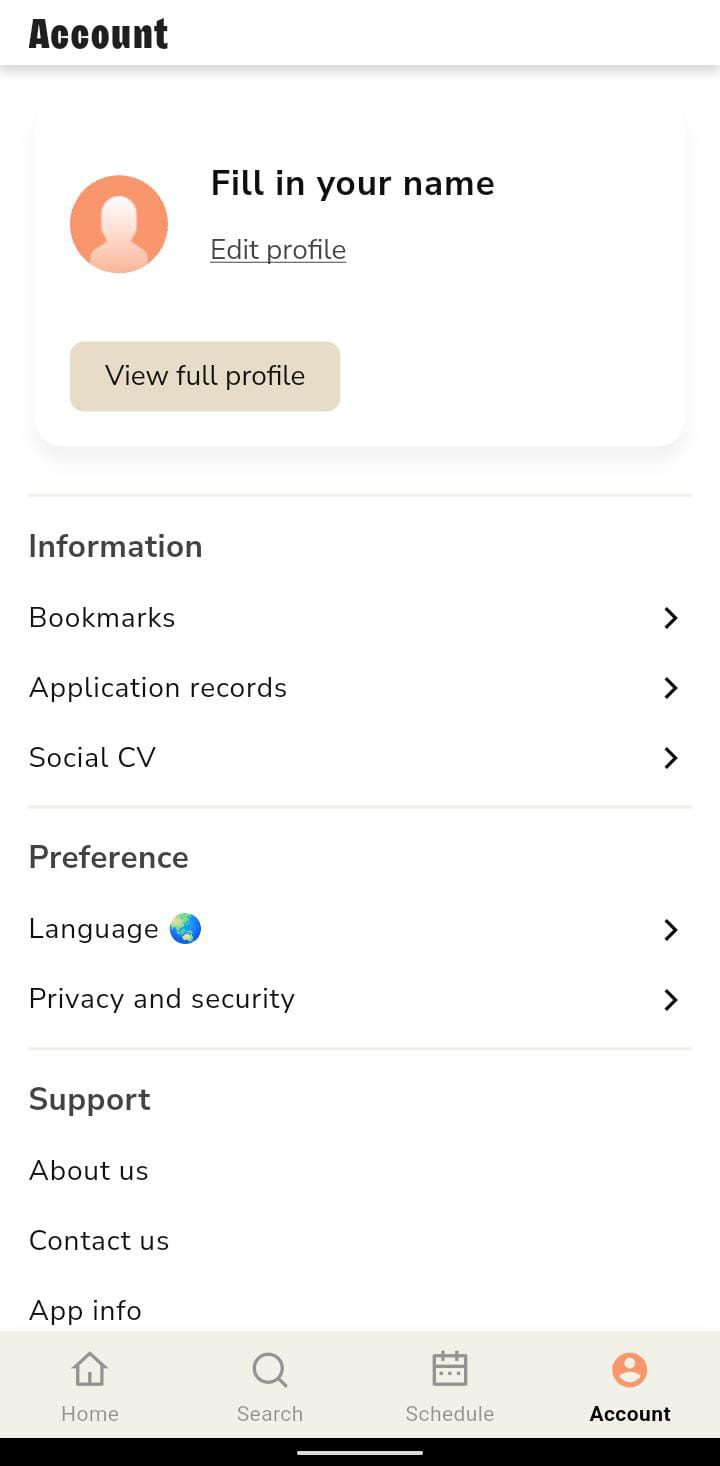Tap the Account person icon
Viewport: 720px width, 1466px height.
(630, 1369)
